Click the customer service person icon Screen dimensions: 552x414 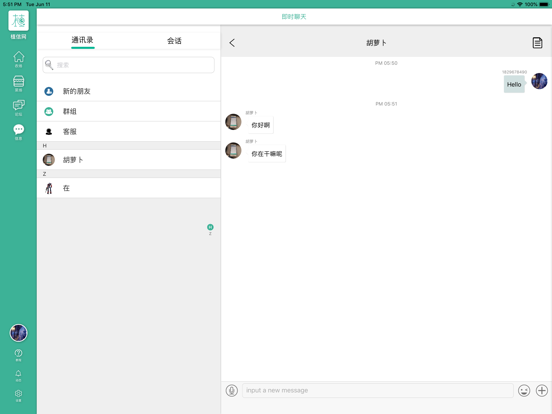[49, 132]
